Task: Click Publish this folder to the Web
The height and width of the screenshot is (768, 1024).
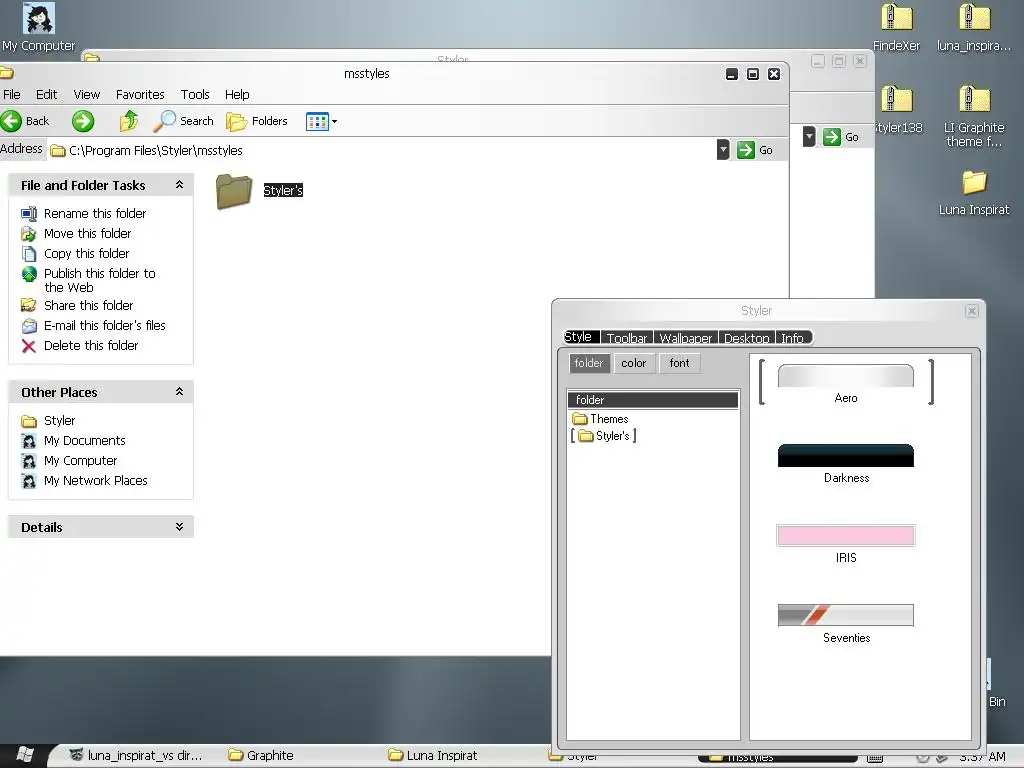Action: pyautogui.click(x=99, y=280)
